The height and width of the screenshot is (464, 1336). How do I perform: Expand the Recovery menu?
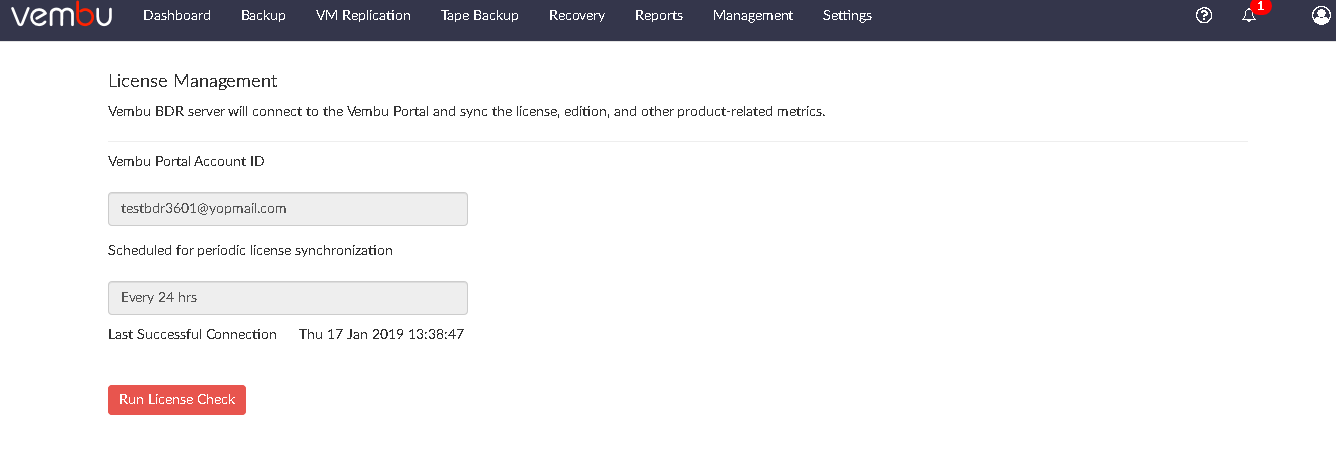(x=577, y=16)
